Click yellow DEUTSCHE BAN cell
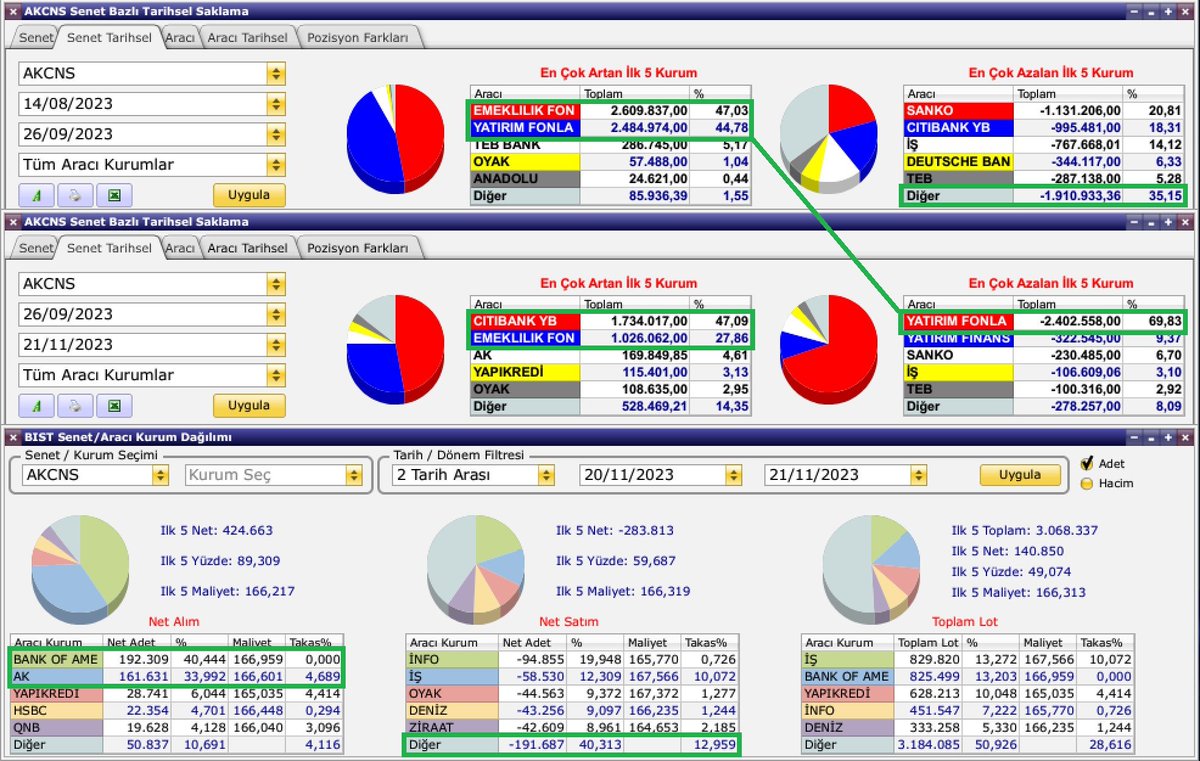 pos(958,161)
